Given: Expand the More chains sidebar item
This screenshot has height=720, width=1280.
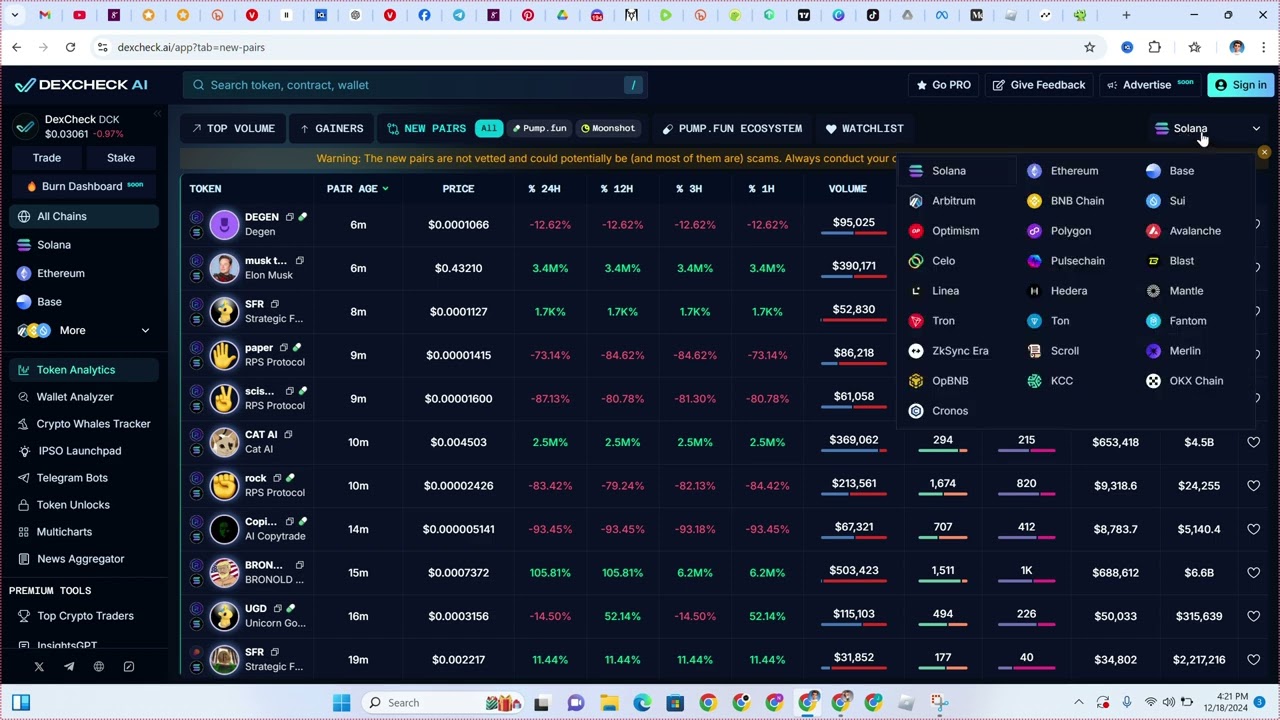Looking at the screenshot, I should (x=84, y=330).
